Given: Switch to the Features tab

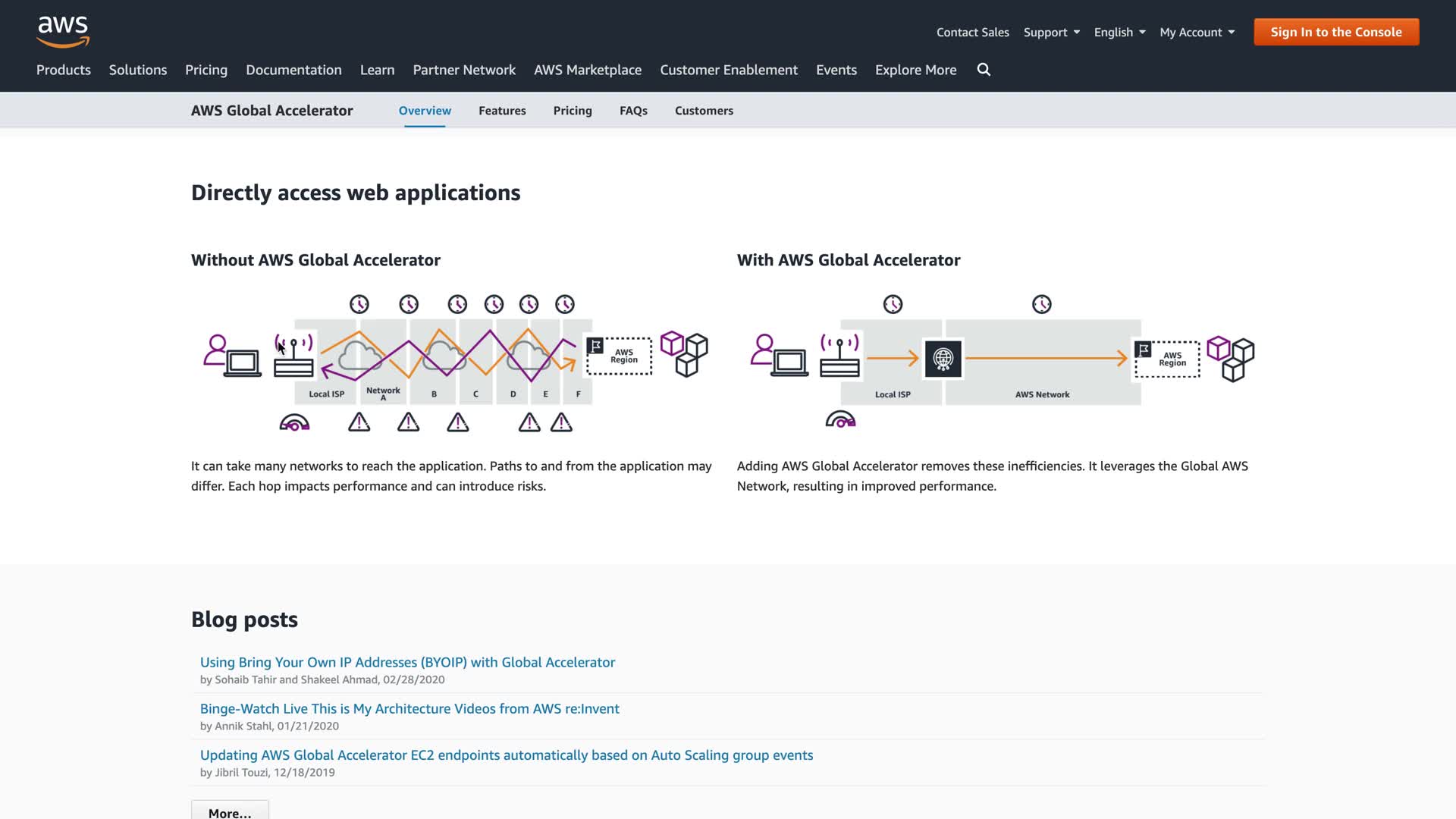Looking at the screenshot, I should coord(502,111).
